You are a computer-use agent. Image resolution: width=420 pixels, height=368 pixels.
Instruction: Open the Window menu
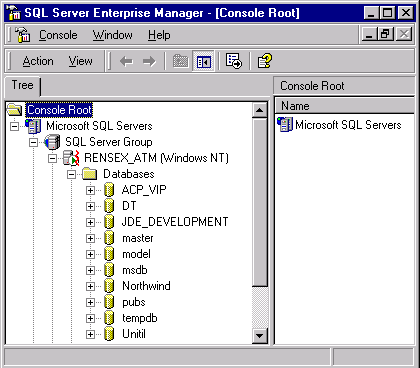tap(113, 35)
